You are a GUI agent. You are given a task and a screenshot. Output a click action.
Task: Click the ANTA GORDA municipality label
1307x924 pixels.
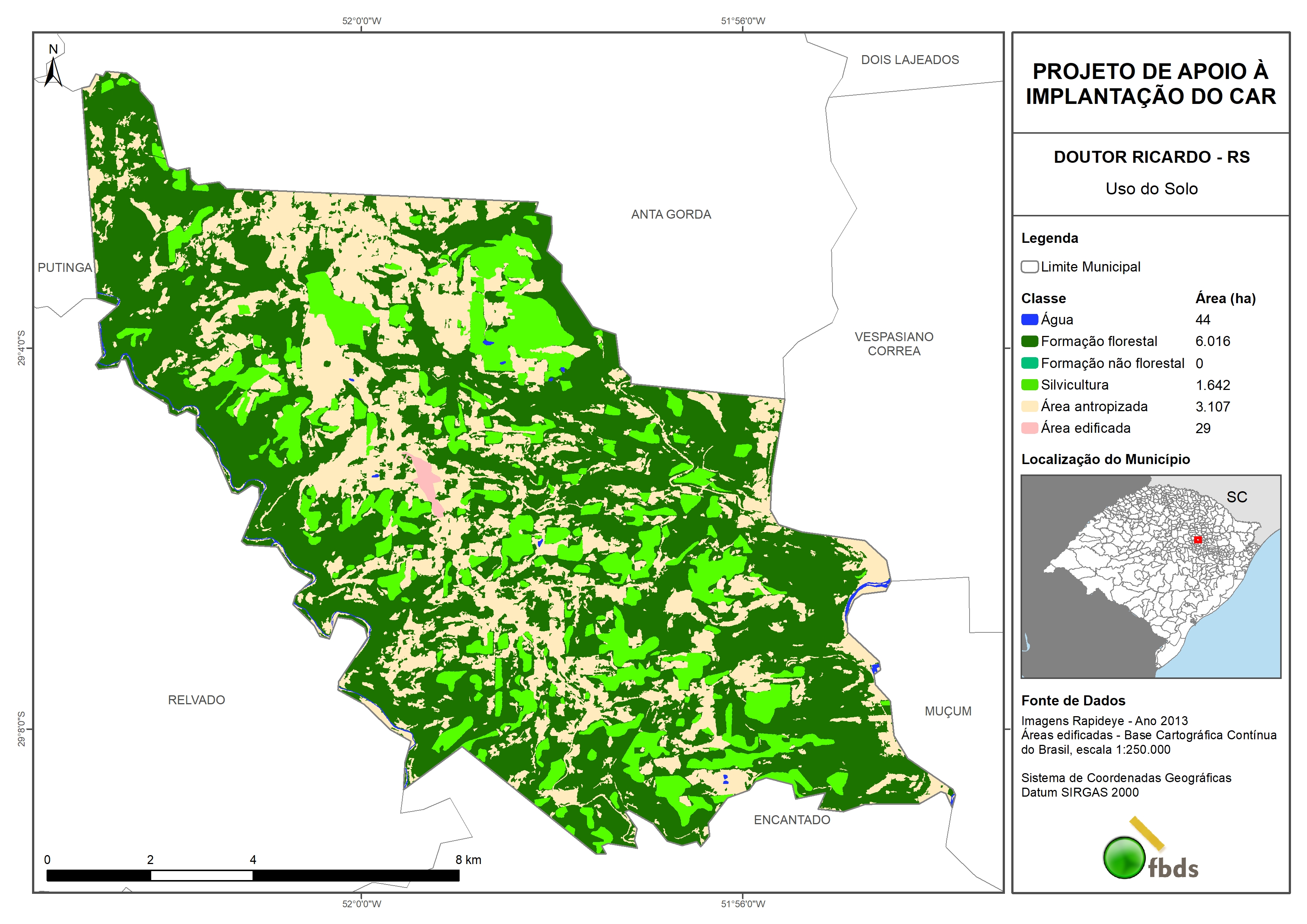point(670,215)
